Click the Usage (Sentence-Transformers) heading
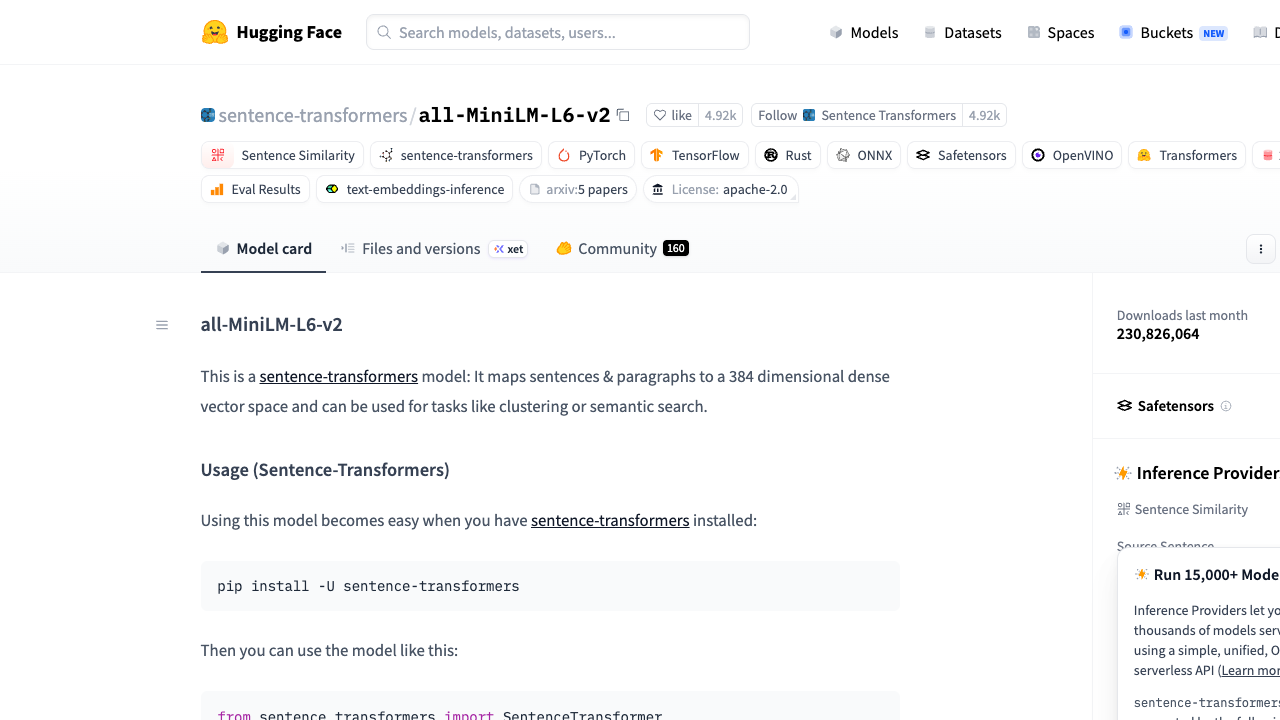 (x=325, y=470)
